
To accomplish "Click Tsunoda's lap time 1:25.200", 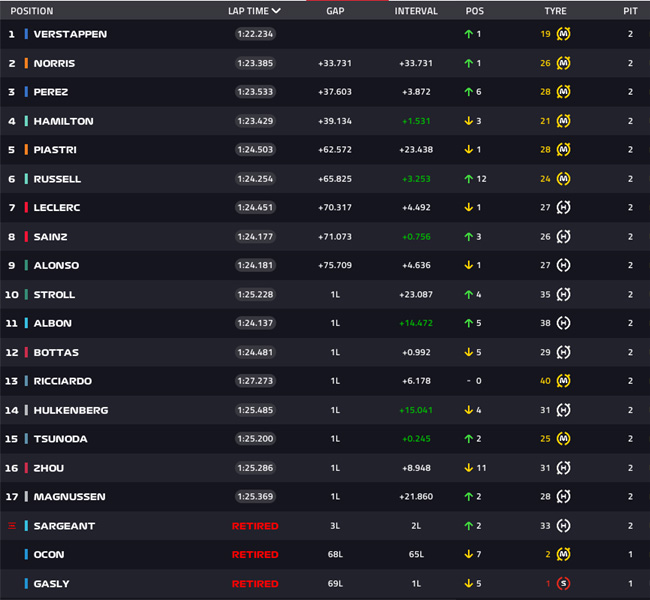I will tap(255, 438).
